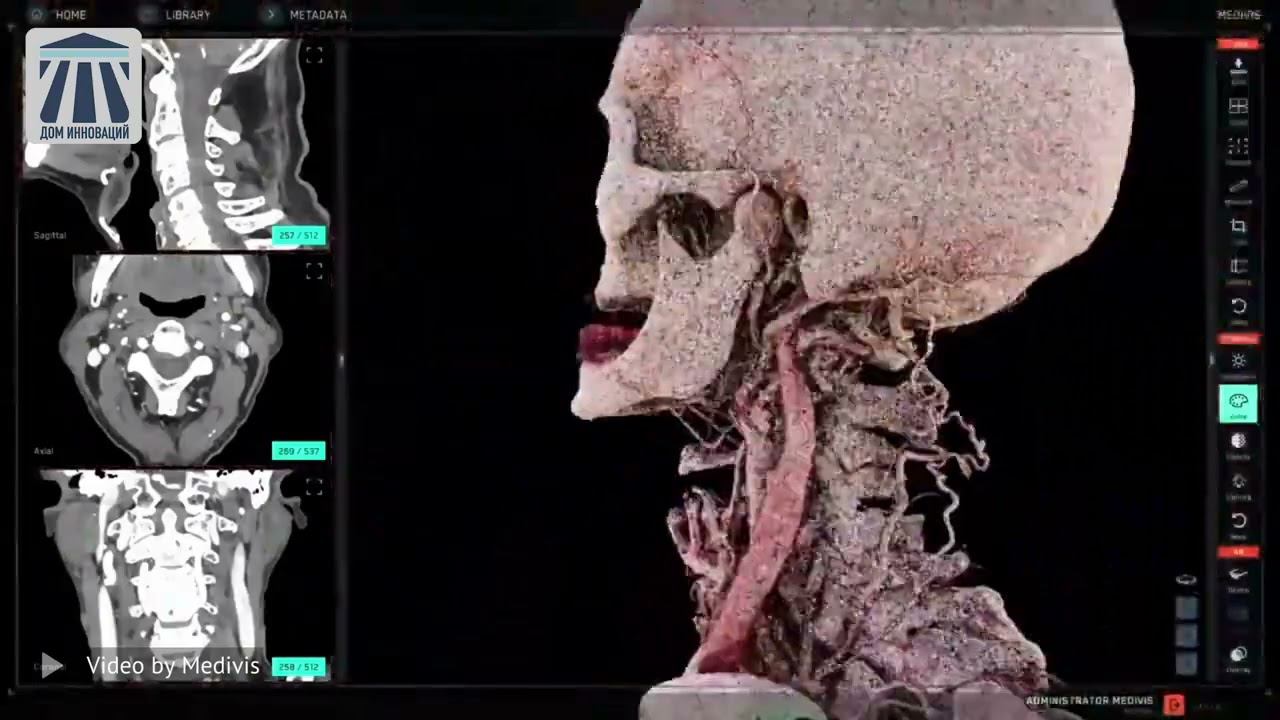Screen dimensions: 1280x720
Task: Click the Axial slice counter 289 / 537
Action: pos(299,451)
